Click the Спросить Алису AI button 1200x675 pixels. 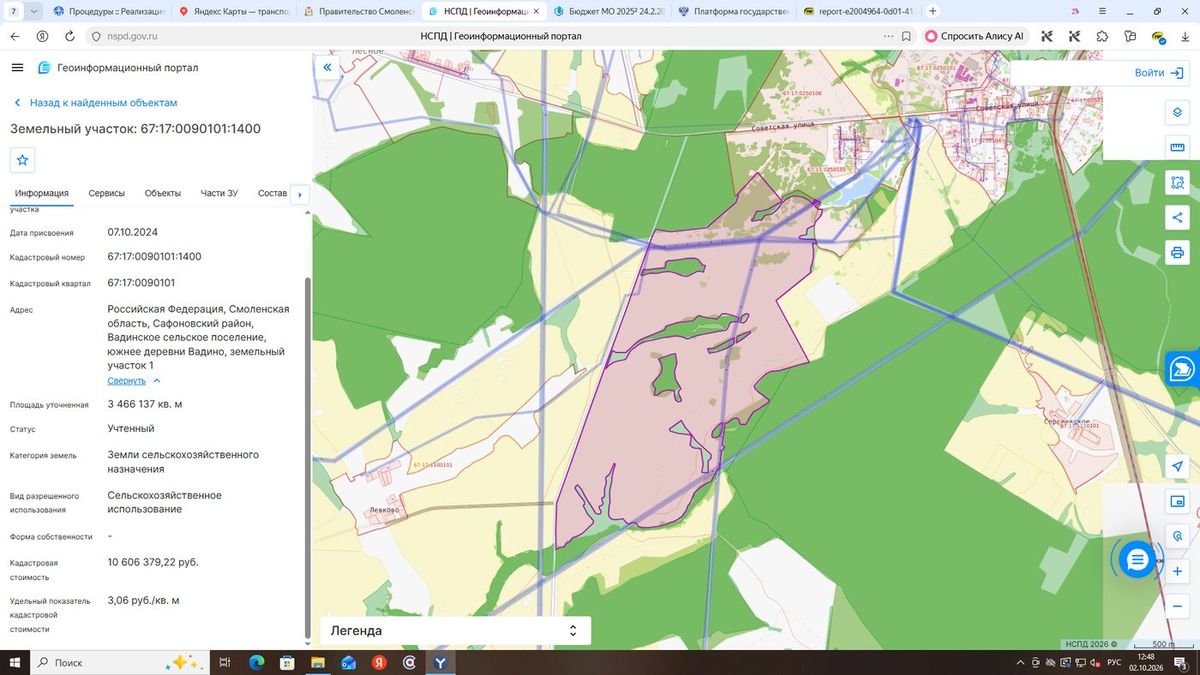click(975, 36)
